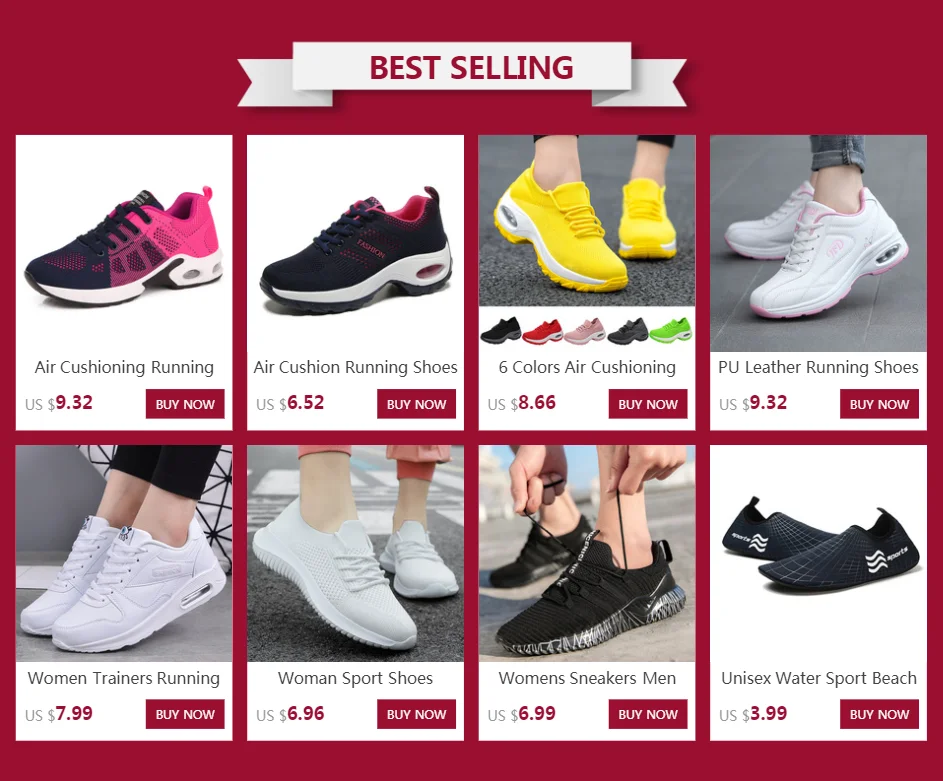Click the Best Selling banner heading
Image resolution: width=943 pixels, height=781 pixels.
point(471,67)
